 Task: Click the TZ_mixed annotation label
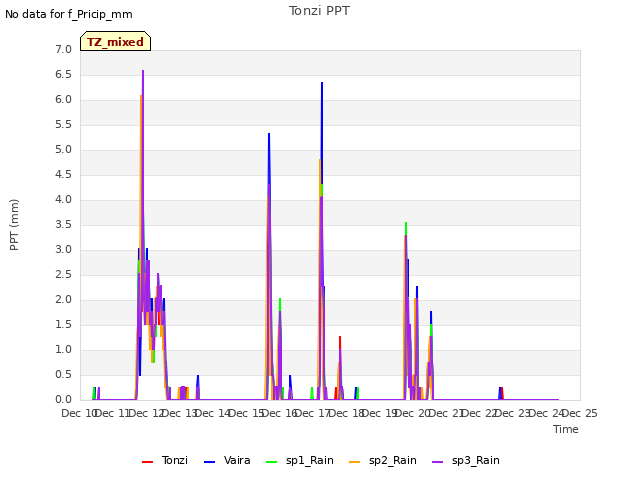tap(116, 41)
